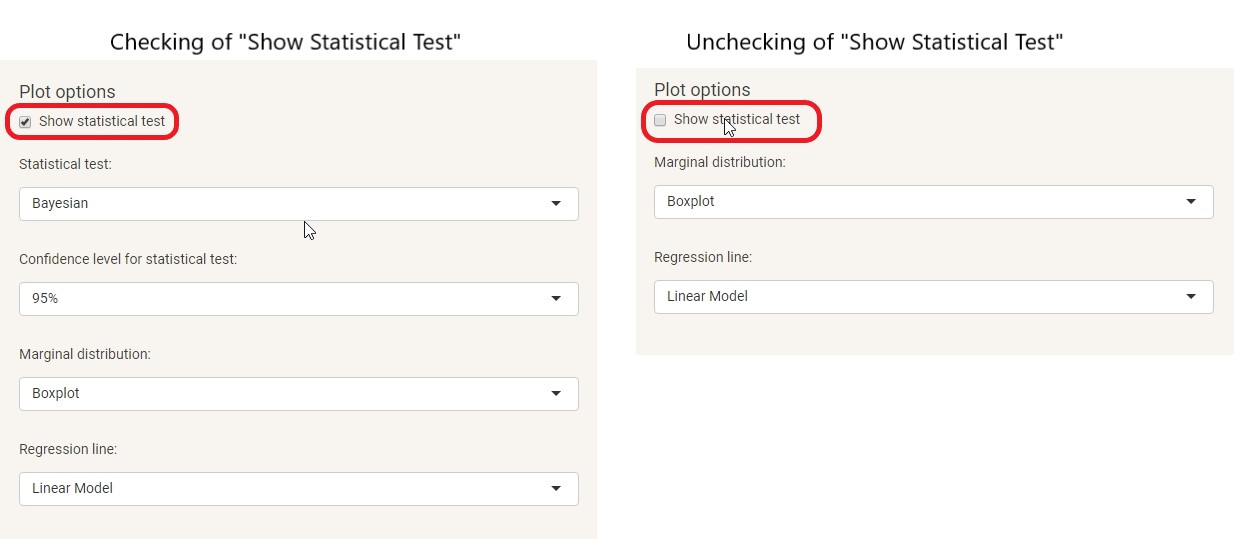Click Boxplot dropdown arrow in the unchecked-state panel
The height and width of the screenshot is (539, 1236).
point(1191,202)
